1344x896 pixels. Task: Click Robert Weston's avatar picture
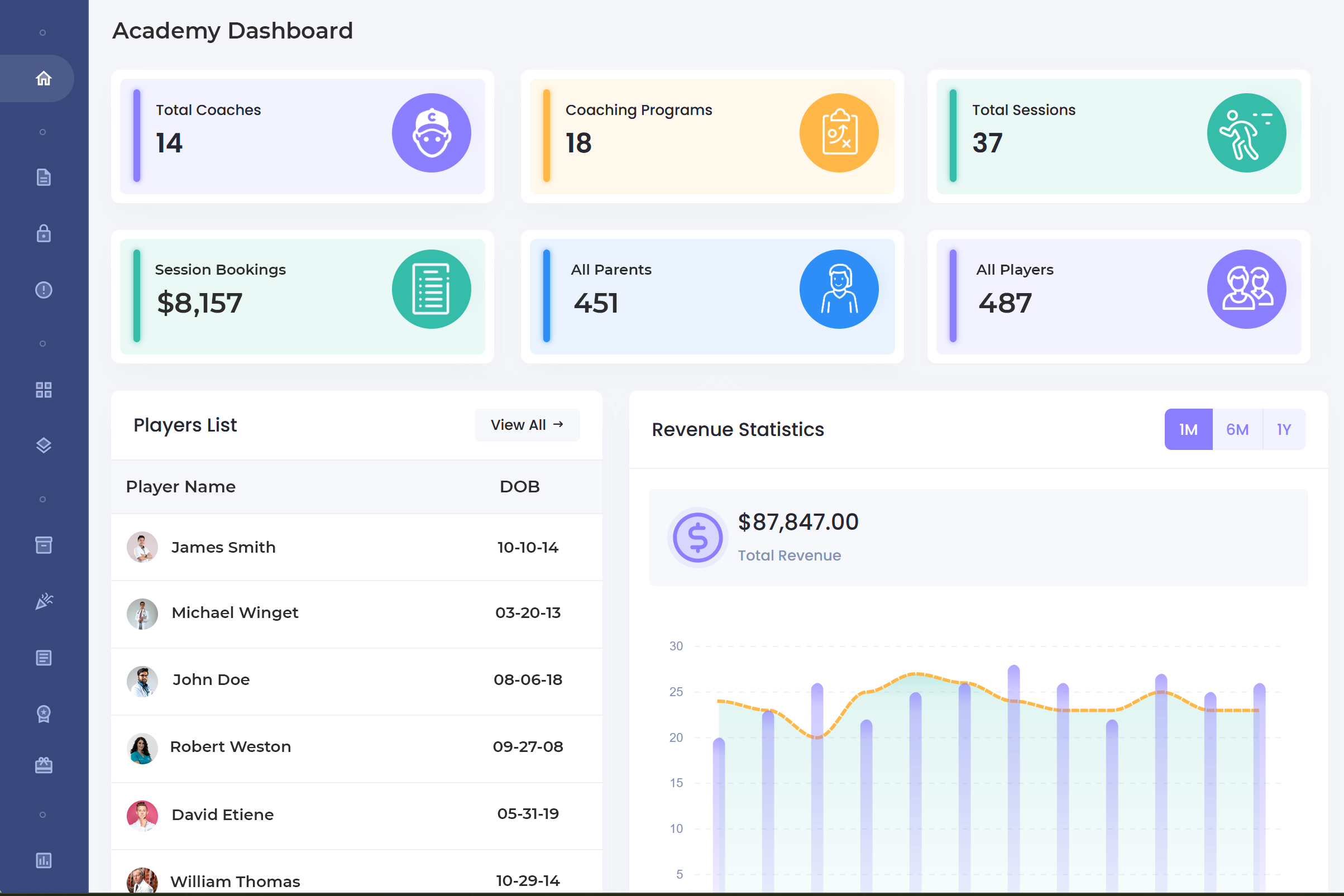click(142, 748)
